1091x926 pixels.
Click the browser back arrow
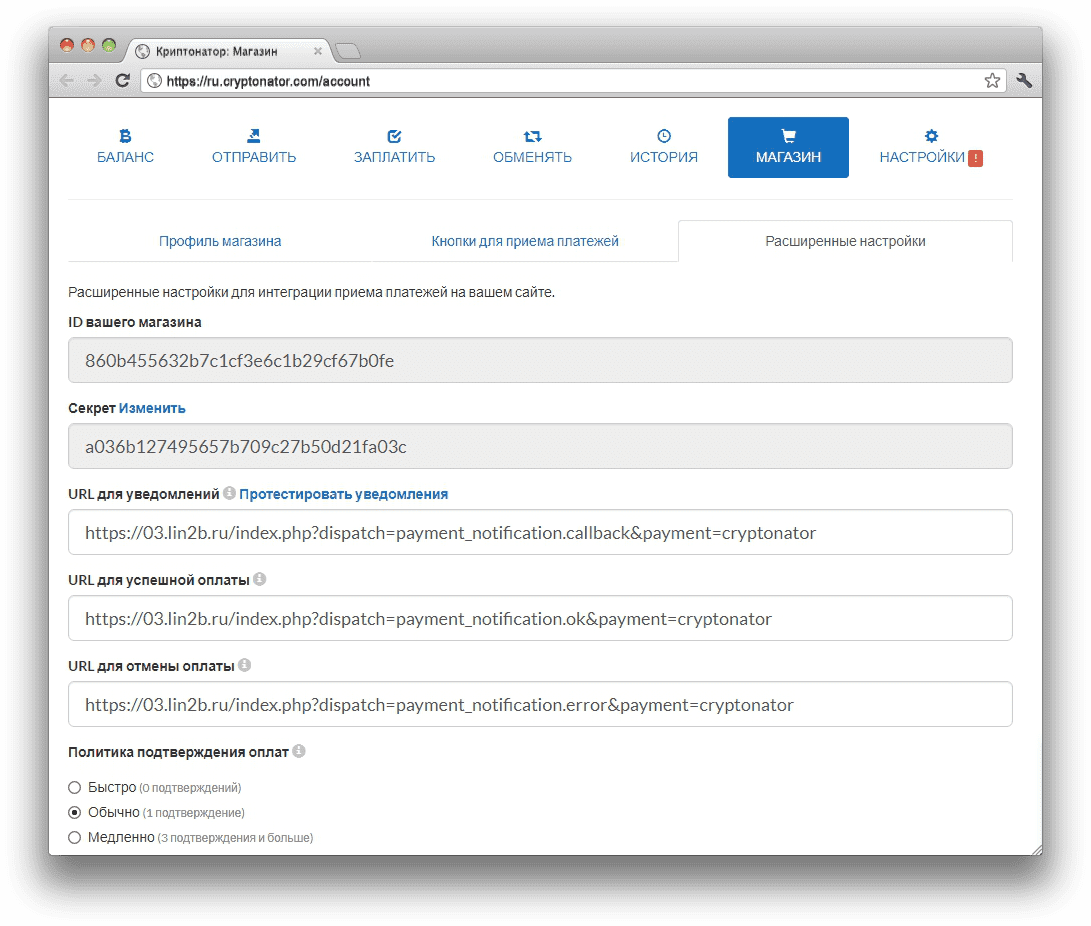click(67, 81)
